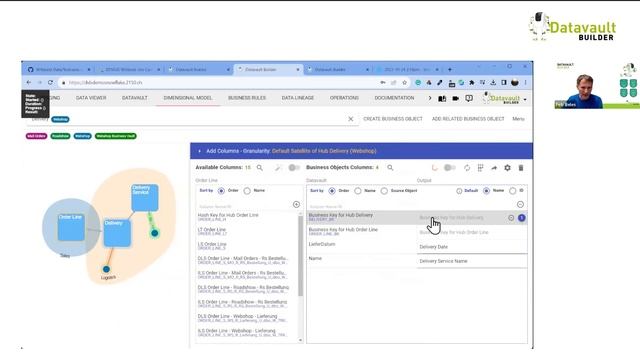Select the green Roadshow tag chip

click(x=60, y=136)
